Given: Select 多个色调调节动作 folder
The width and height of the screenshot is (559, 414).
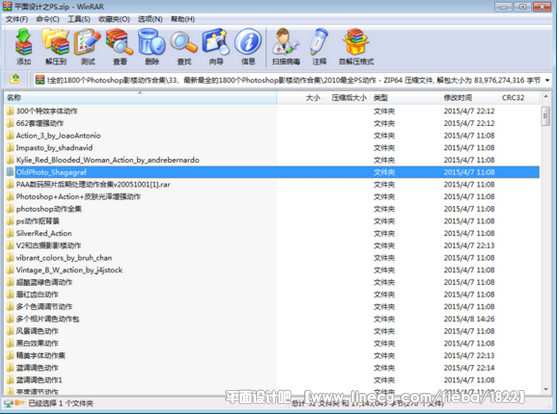Looking at the screenshot, I should coord(44,306).
